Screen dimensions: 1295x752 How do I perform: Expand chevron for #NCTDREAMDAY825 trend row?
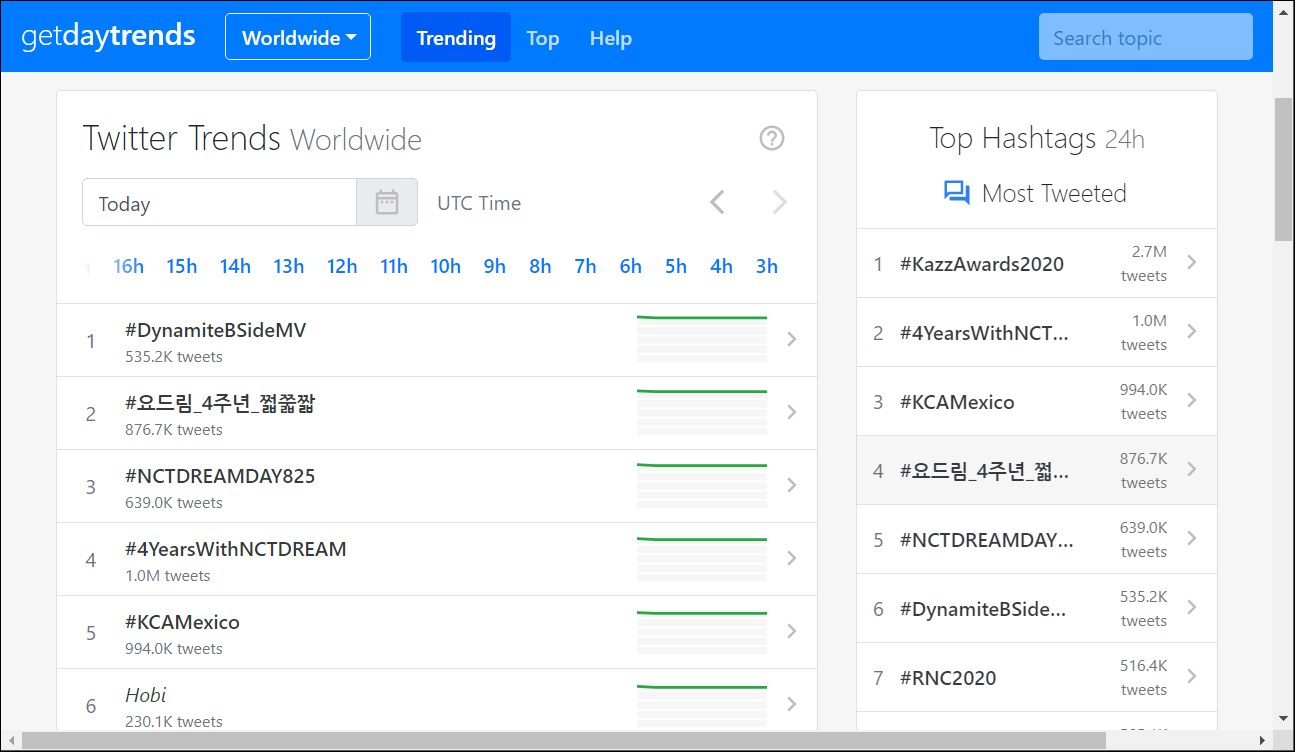(x=792, y=485)
